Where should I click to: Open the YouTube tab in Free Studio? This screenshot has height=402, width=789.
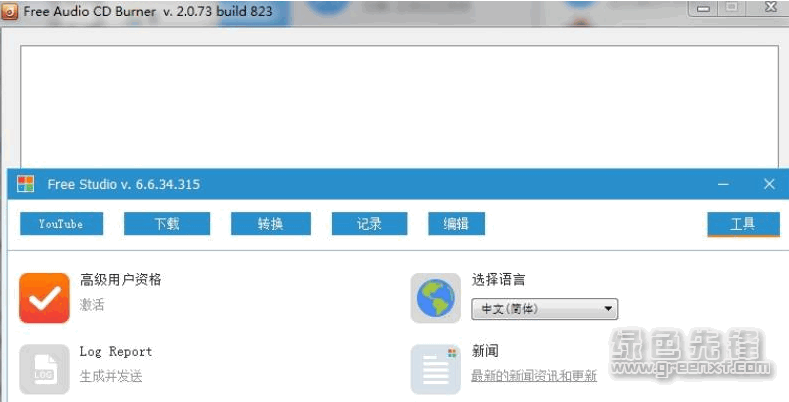(x=61, y=223)
